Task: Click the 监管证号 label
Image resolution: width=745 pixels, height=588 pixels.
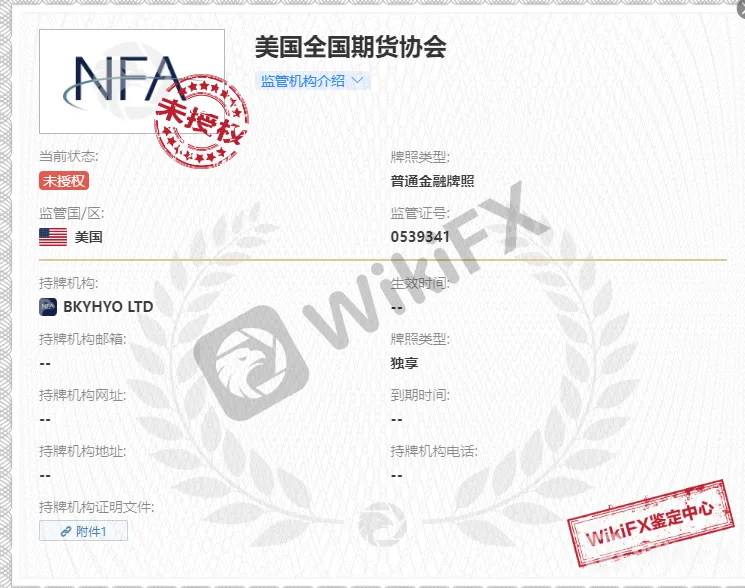Action: point(420,213)
